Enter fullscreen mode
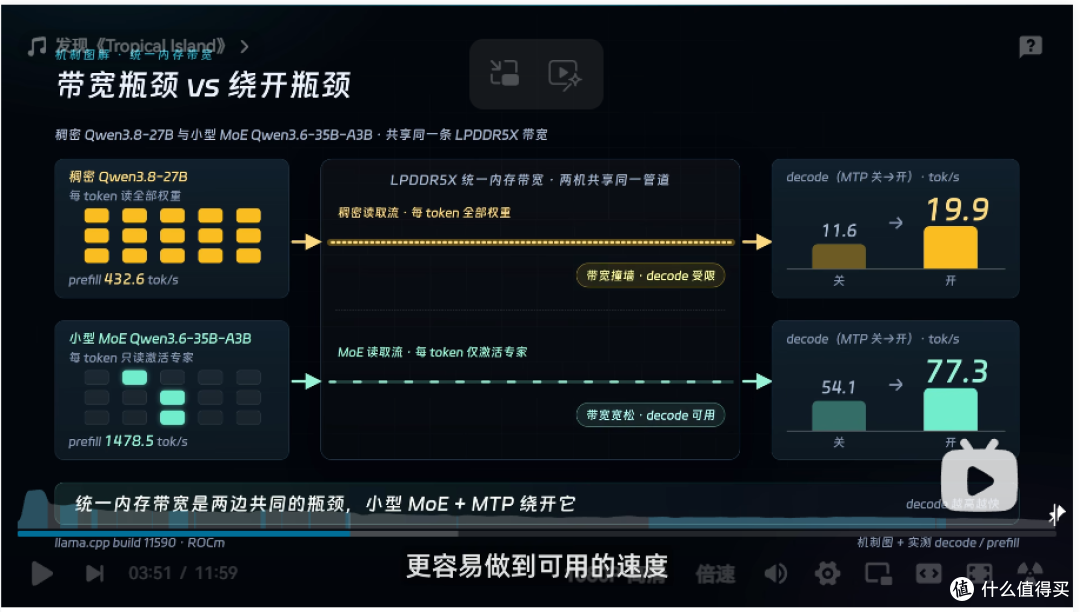This screenshot has width=1080, height=612. (979, 571)
